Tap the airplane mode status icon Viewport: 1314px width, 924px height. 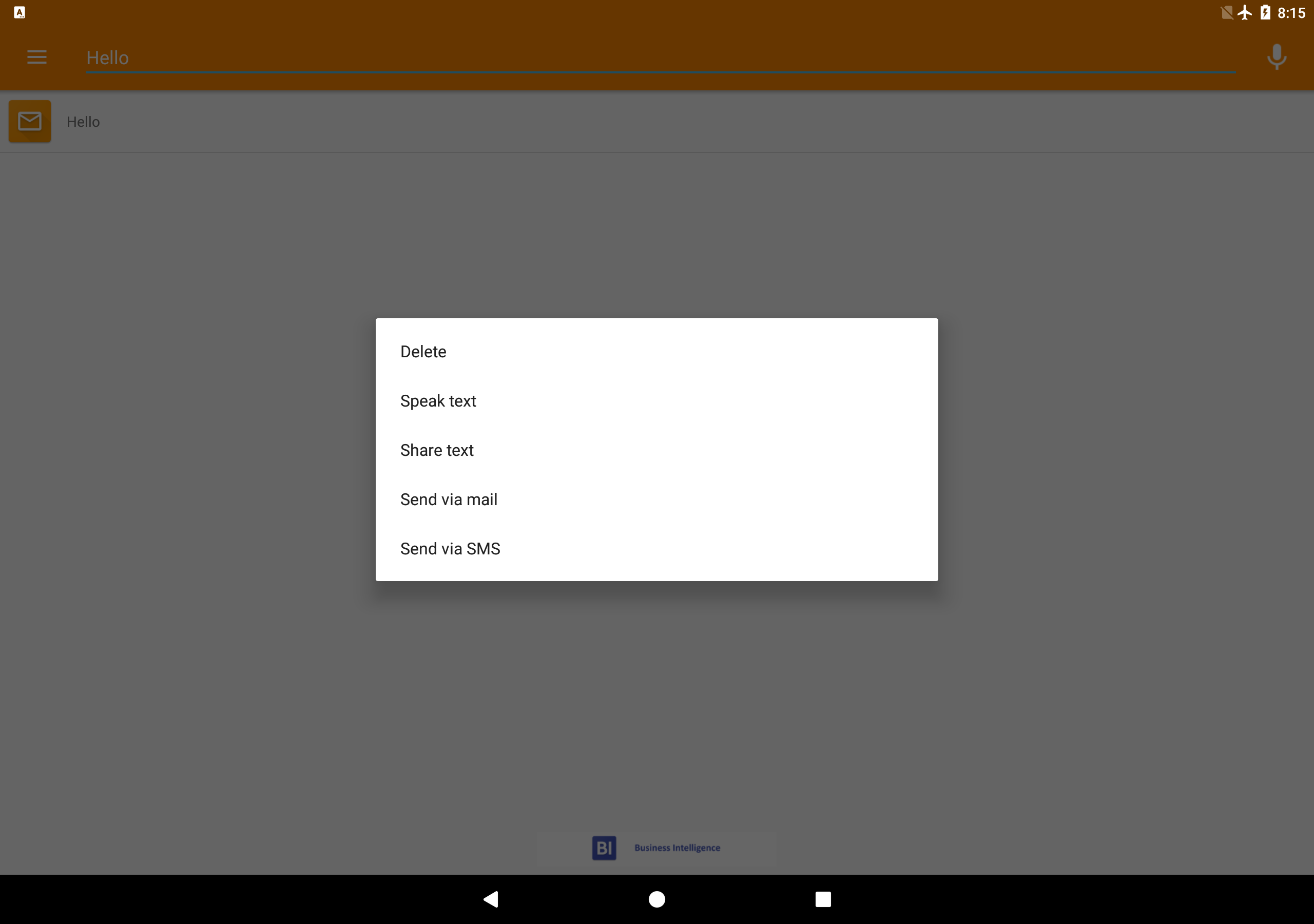(x=1244, y=13)
